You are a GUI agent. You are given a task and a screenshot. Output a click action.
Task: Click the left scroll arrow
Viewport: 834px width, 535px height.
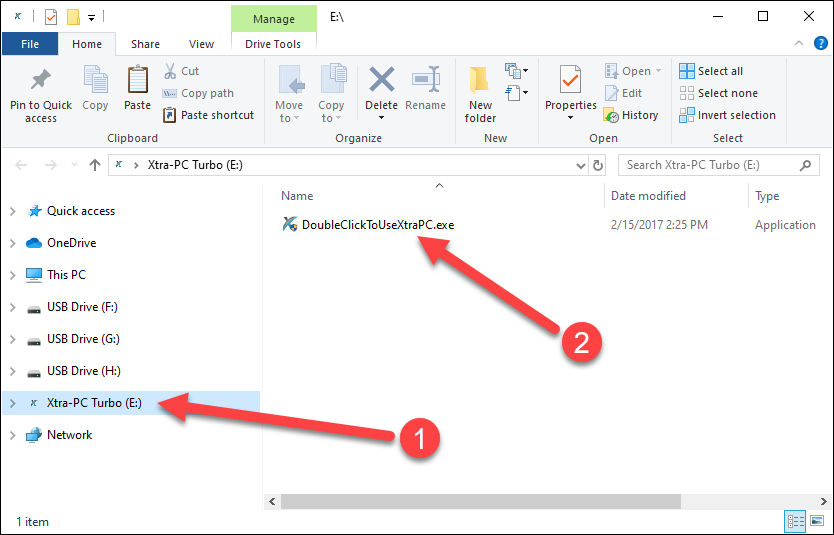pos(272,501)
